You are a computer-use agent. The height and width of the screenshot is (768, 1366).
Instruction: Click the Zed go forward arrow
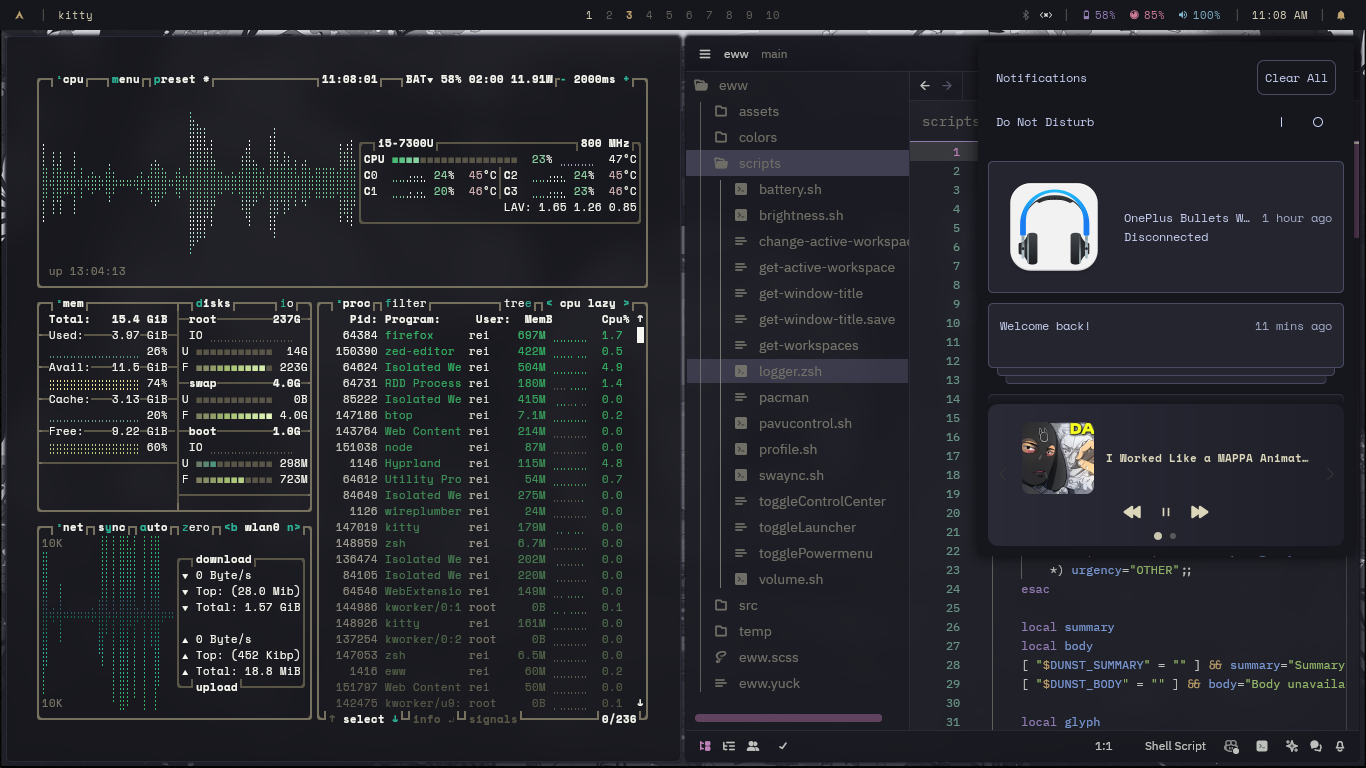pyautogui.click(x=947, y=86)
